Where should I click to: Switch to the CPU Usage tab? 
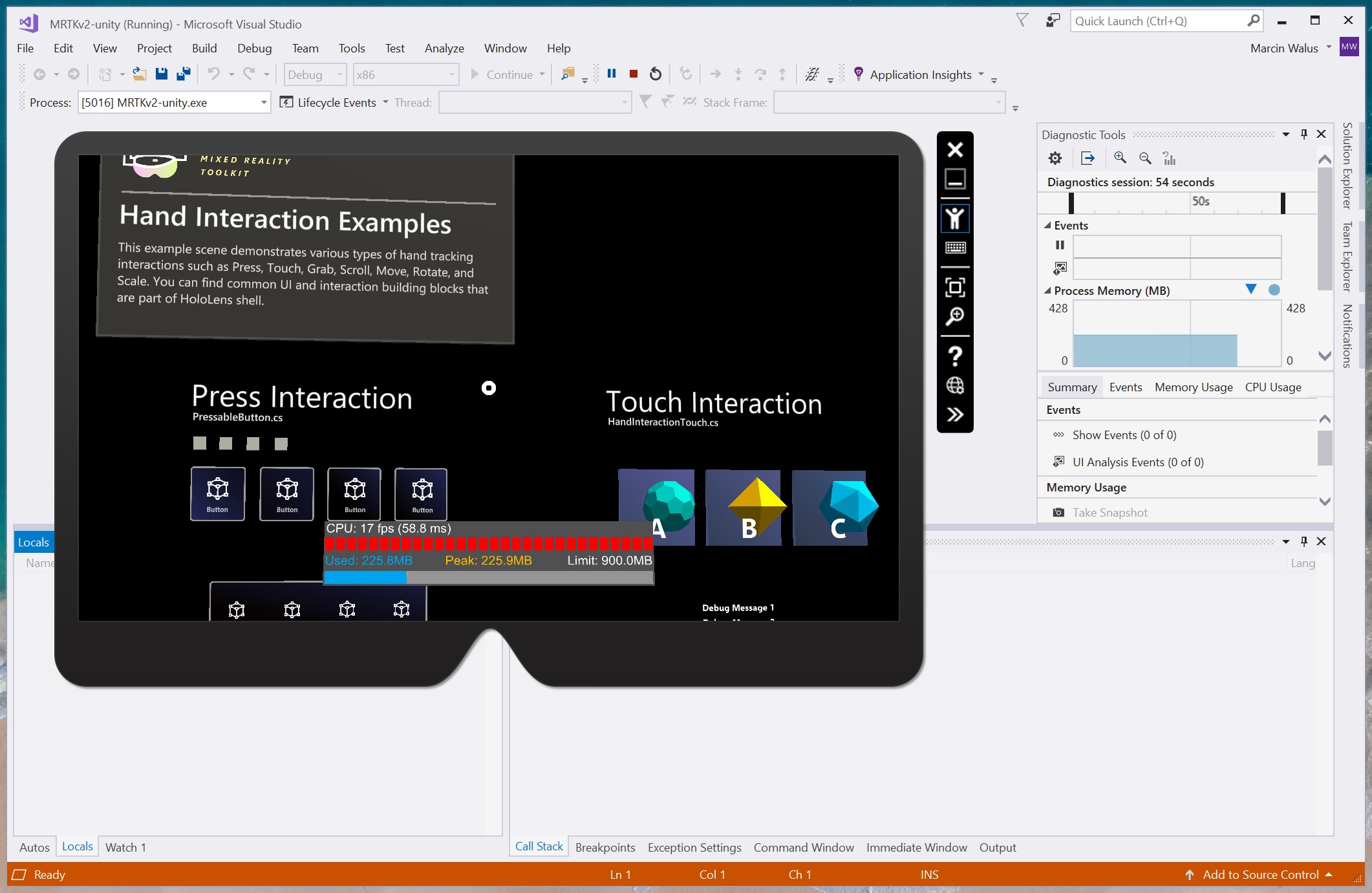click(x=1272, y=387)
